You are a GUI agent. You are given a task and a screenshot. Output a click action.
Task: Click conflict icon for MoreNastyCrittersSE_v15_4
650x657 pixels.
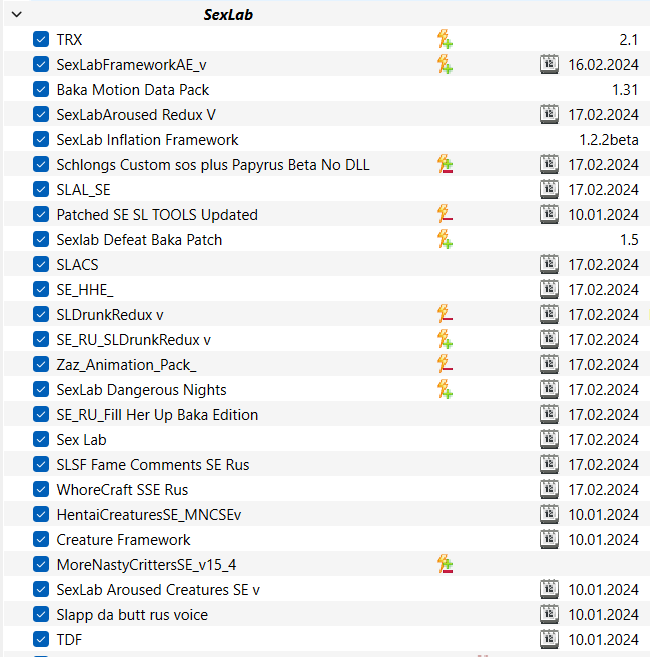pyautogui.click(x=445, y=564)
